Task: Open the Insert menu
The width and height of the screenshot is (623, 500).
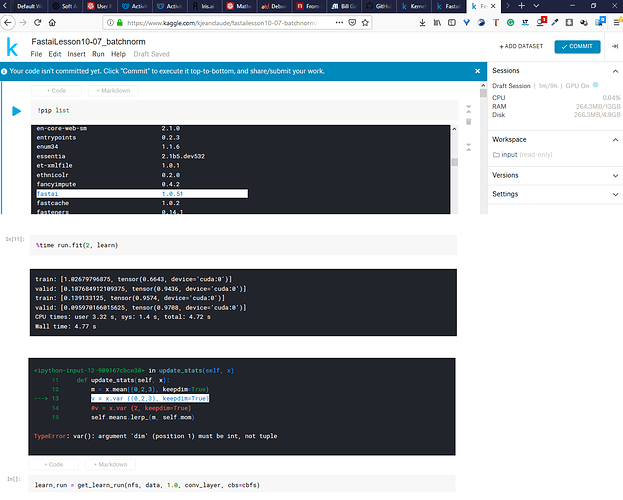Action: coord(76,53)
